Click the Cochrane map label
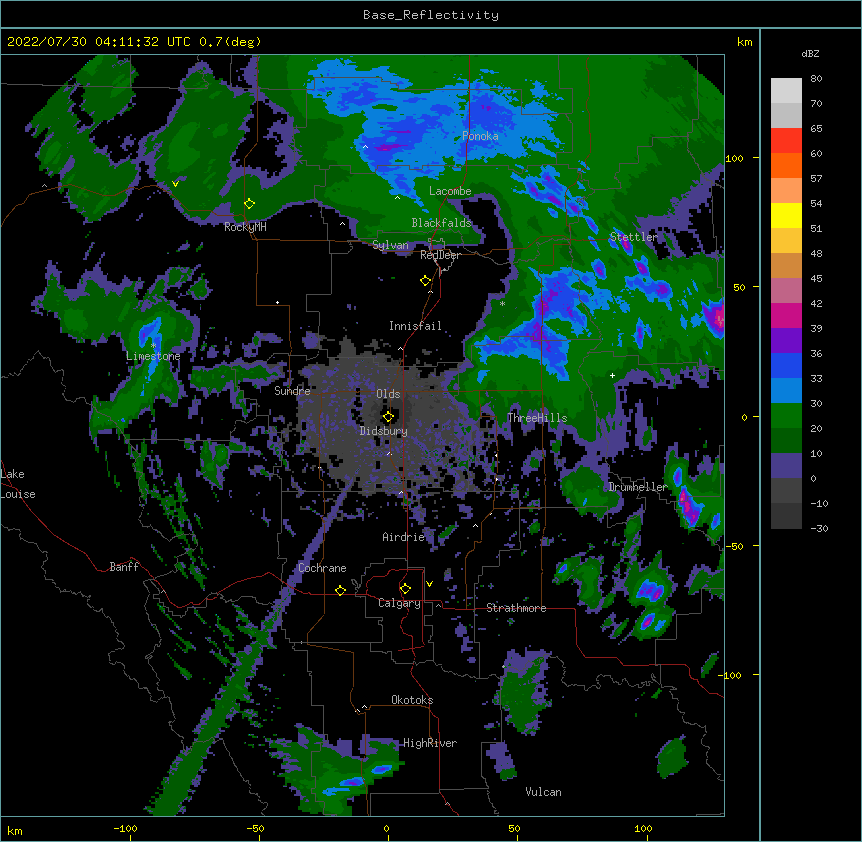 pos(322,568)
